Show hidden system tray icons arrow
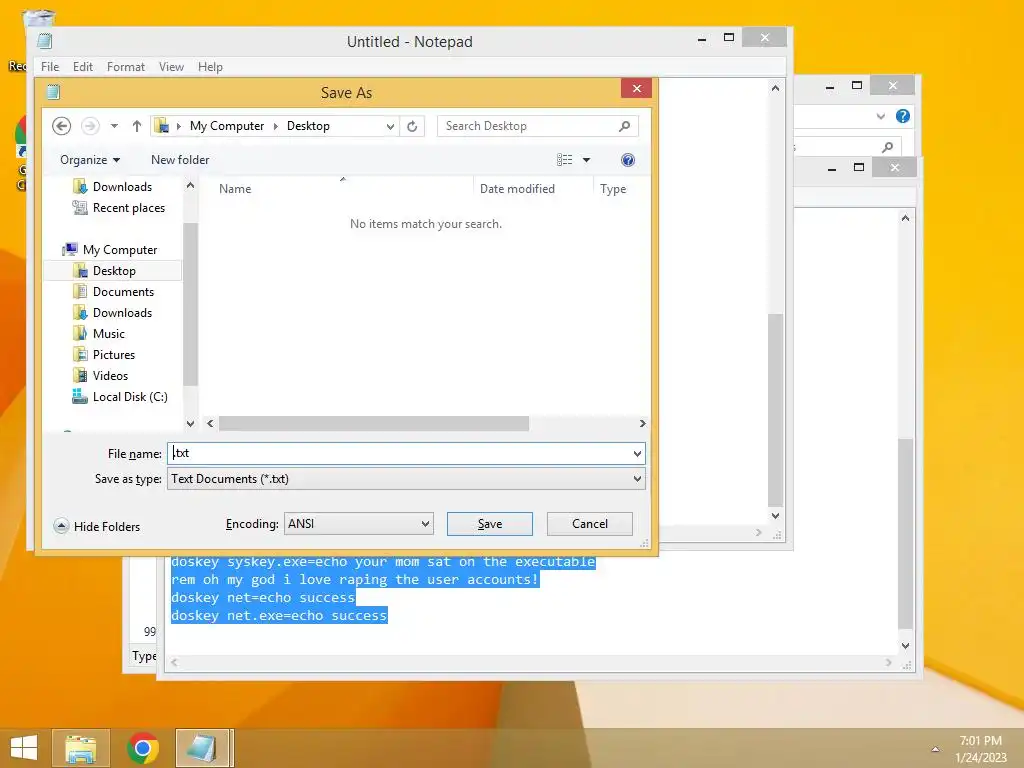Image resolution: width=1024 pixels, height=768 pixels. 935,749
